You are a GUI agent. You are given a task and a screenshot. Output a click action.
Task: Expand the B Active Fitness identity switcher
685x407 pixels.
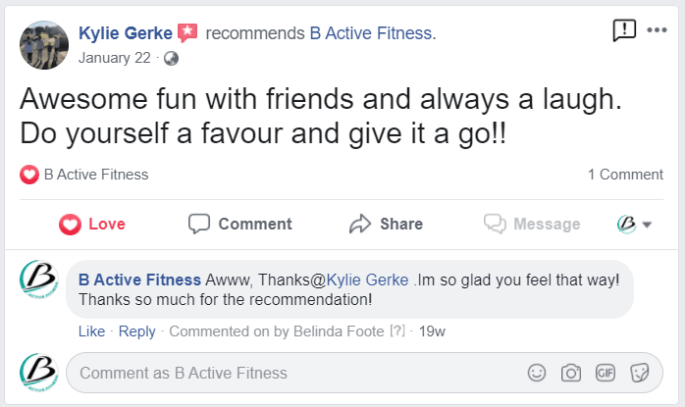(x=634, y=224)
